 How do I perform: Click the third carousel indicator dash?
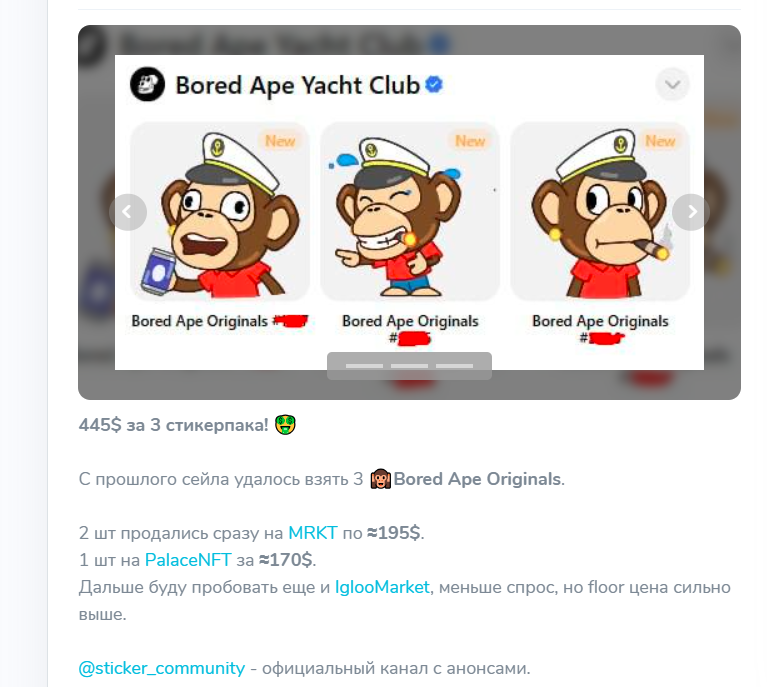click(454, 366)
